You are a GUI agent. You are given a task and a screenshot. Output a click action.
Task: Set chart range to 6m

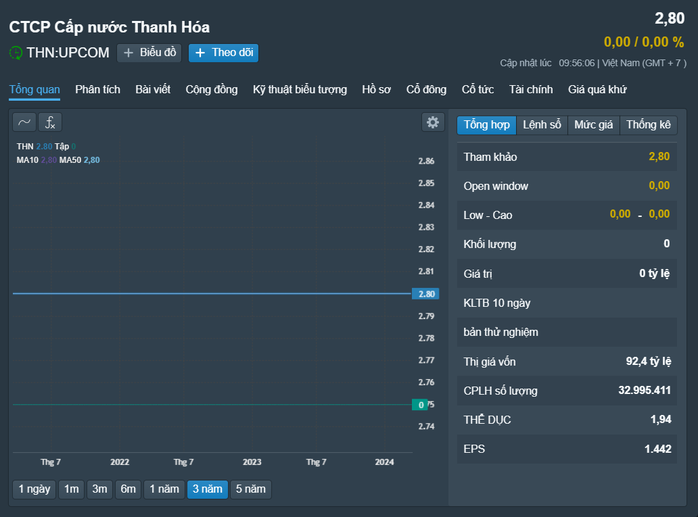point(128,489)
